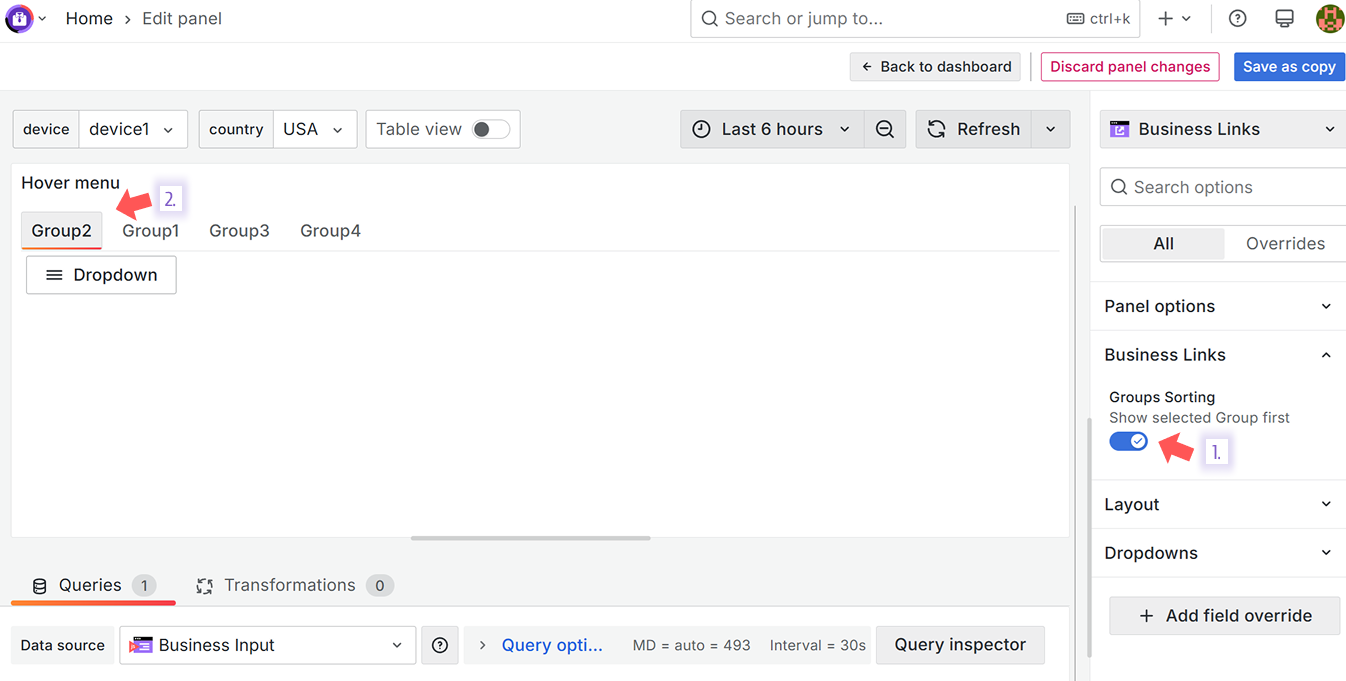Viewport: 1346px width, 681px height.
Task: Click Back to dashboard button
Action: click(936, 67)
